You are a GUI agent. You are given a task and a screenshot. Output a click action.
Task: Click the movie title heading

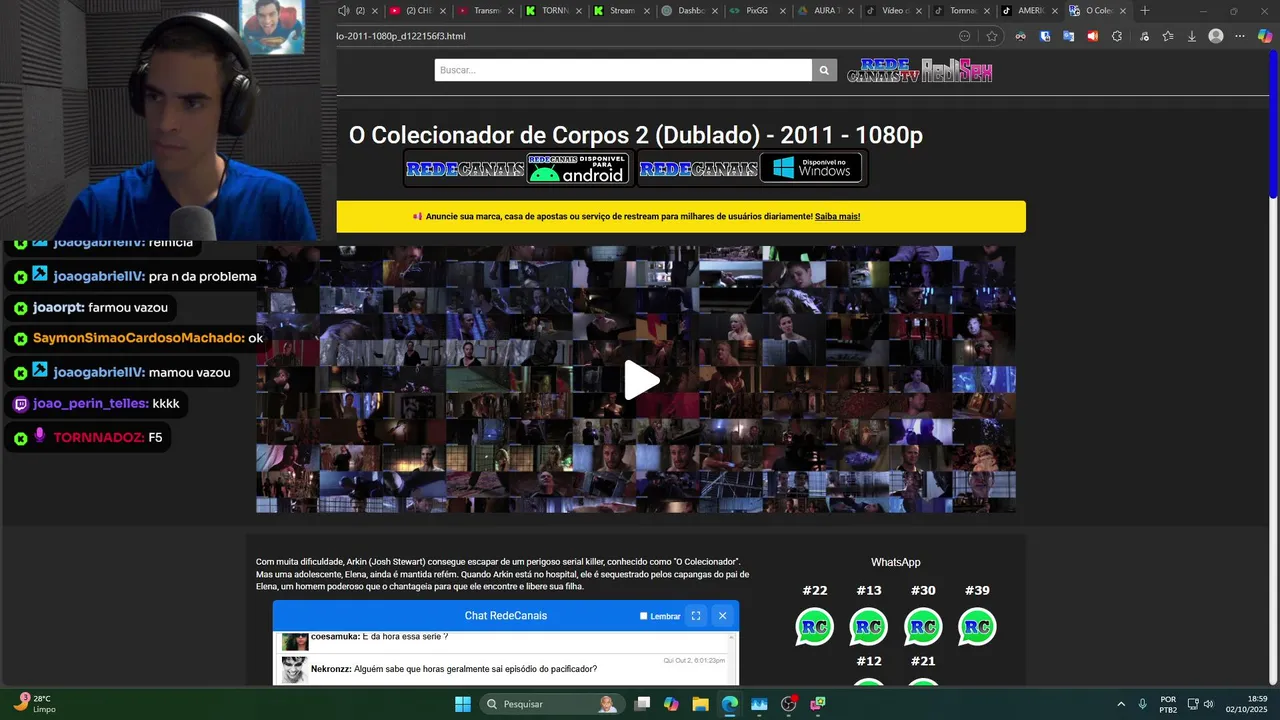coord(636,135)
